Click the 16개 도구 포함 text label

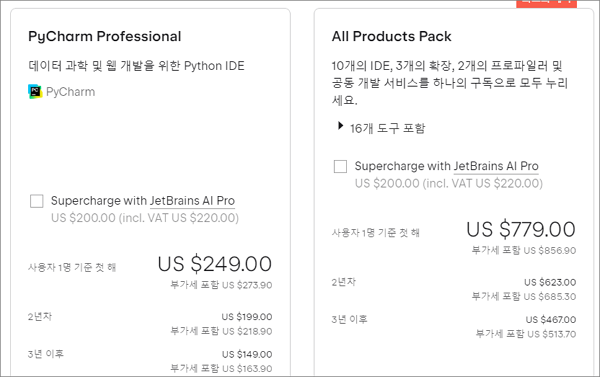pyautogui.click(x=387, y=128)
